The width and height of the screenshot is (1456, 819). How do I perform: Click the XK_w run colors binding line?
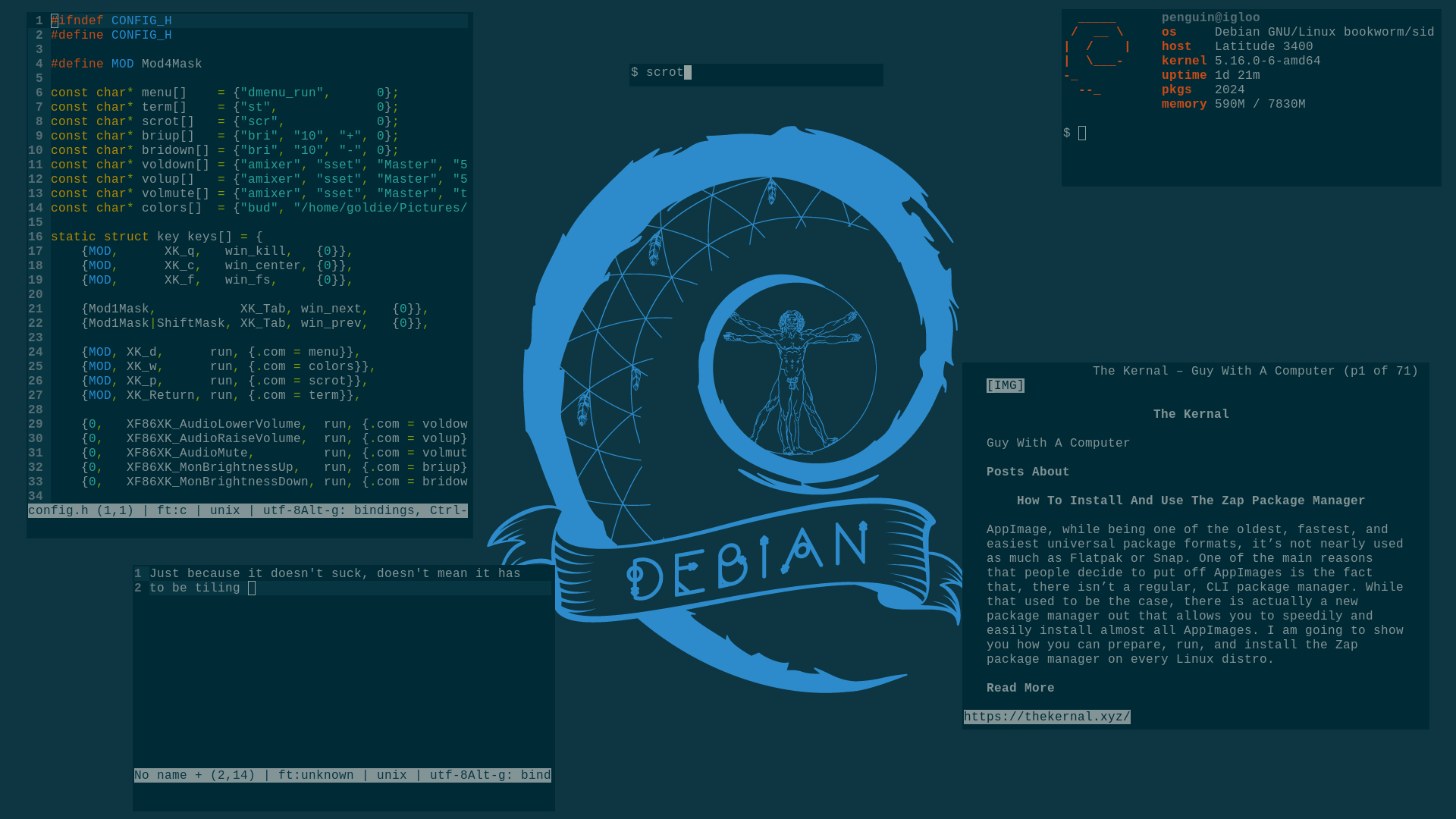pyautogui.click(x=229, y=367)
